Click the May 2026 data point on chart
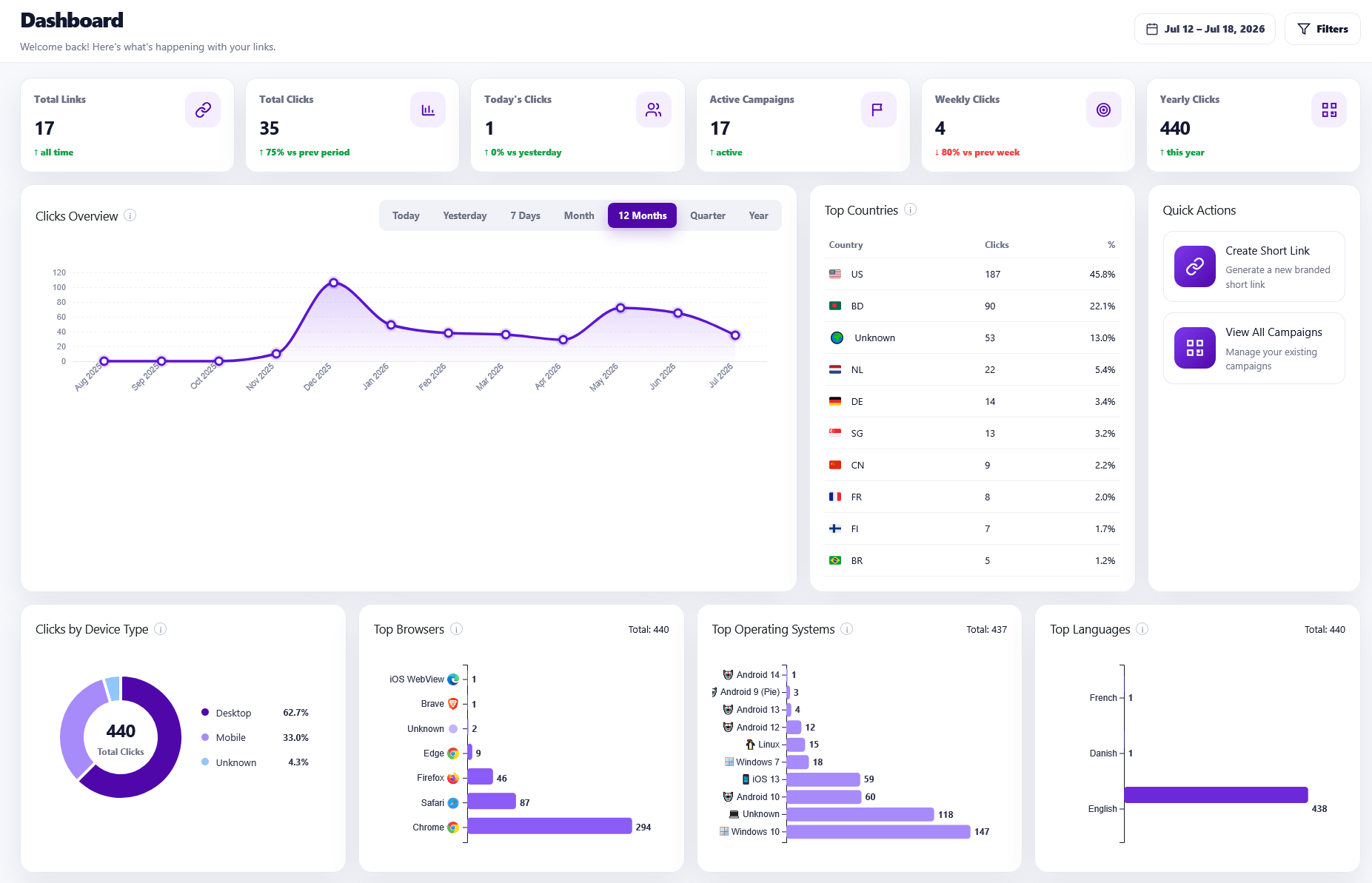 coord(620,308)
